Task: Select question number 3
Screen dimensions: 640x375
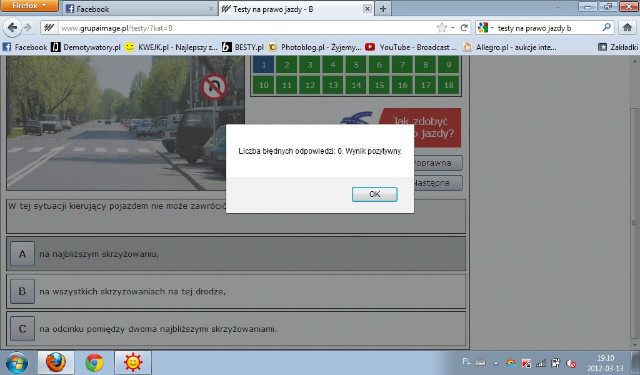Action: point(310,64)
